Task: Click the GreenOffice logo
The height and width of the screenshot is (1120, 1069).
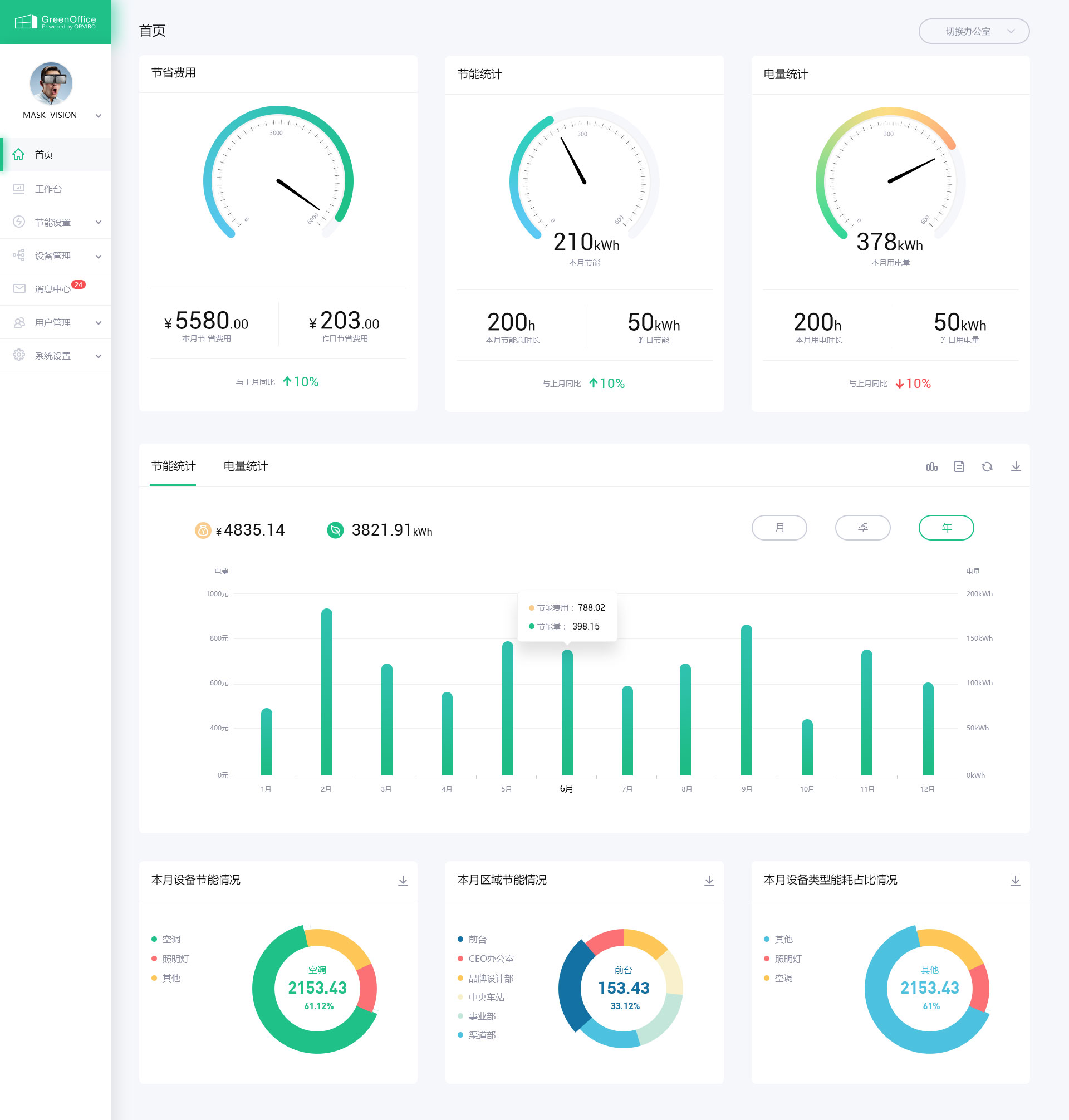Action: tap(55, 22)
